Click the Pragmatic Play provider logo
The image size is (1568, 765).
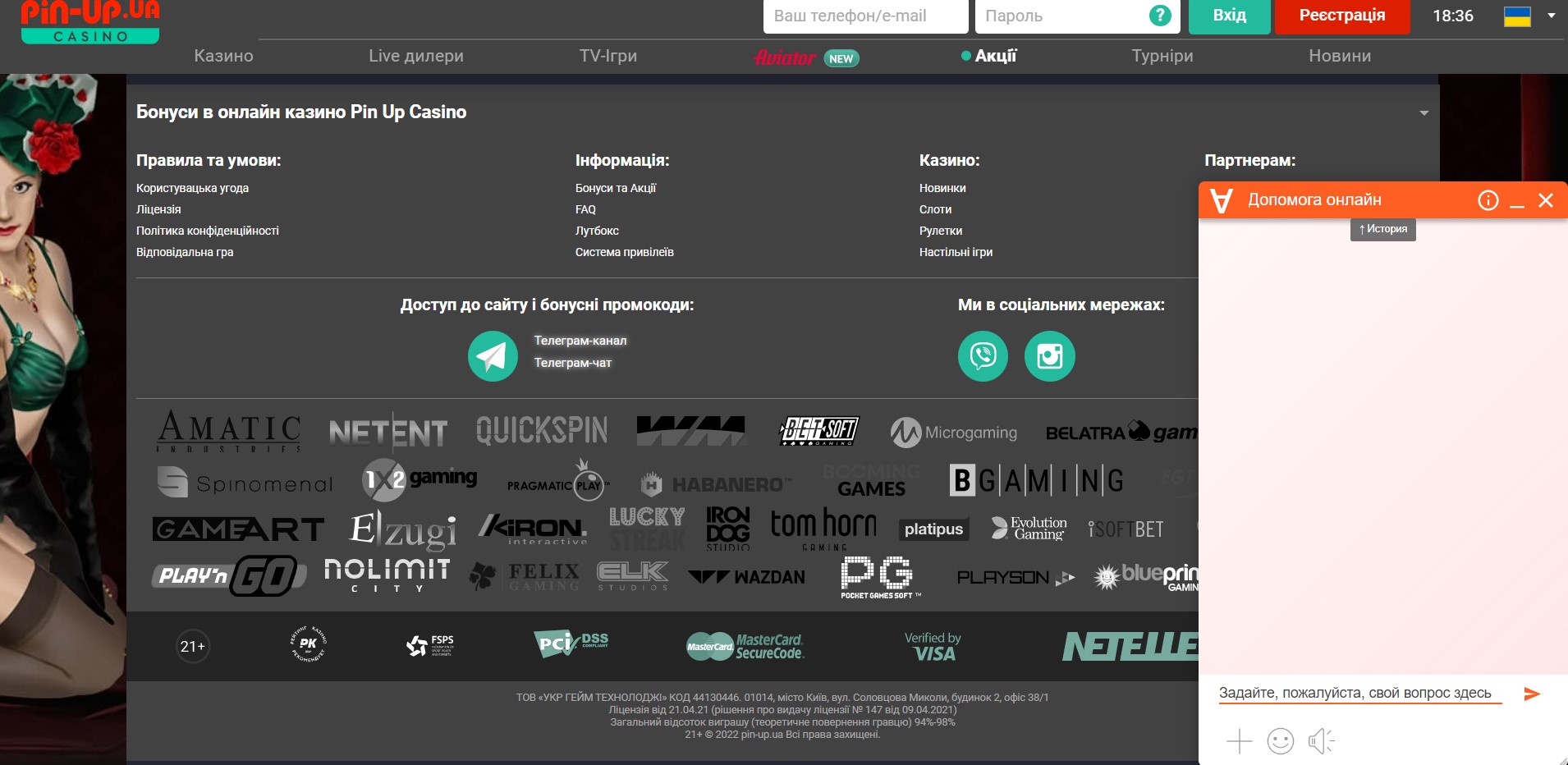coord(558,482)
